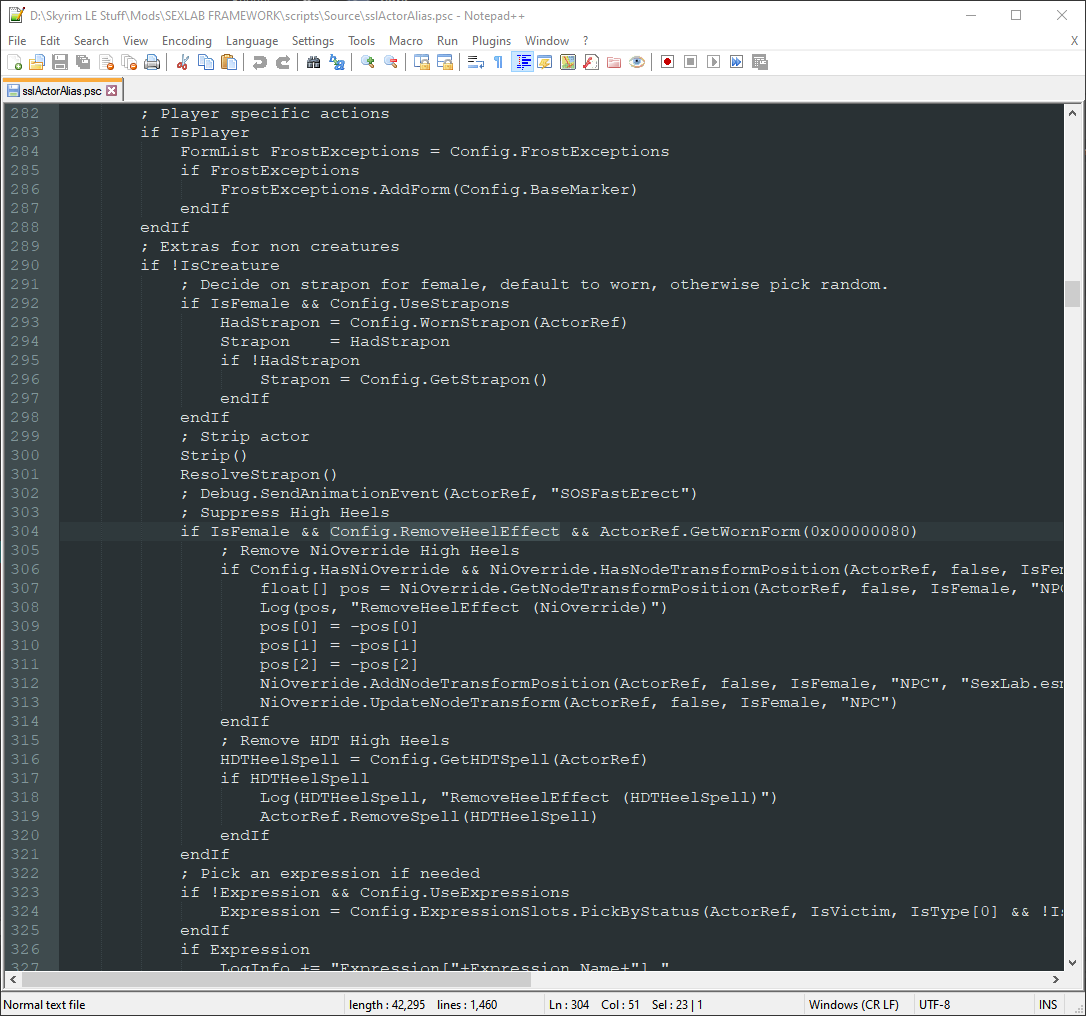This screenshot has height=1016, width=1086.
Task: Open the File menu
Action: pyautogui.click(x=17, y=41)
